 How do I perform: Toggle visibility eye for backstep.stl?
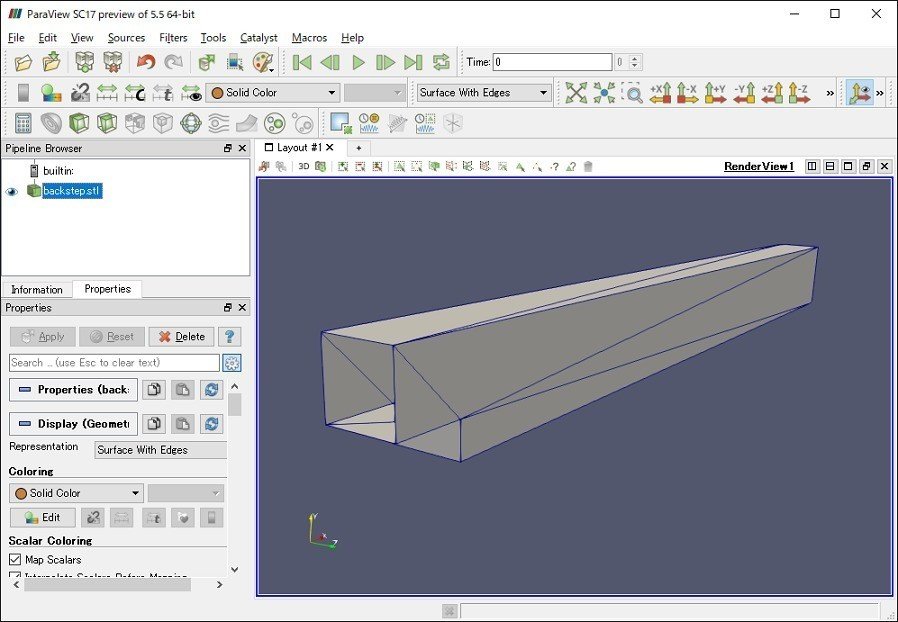(x=12, y=191)
